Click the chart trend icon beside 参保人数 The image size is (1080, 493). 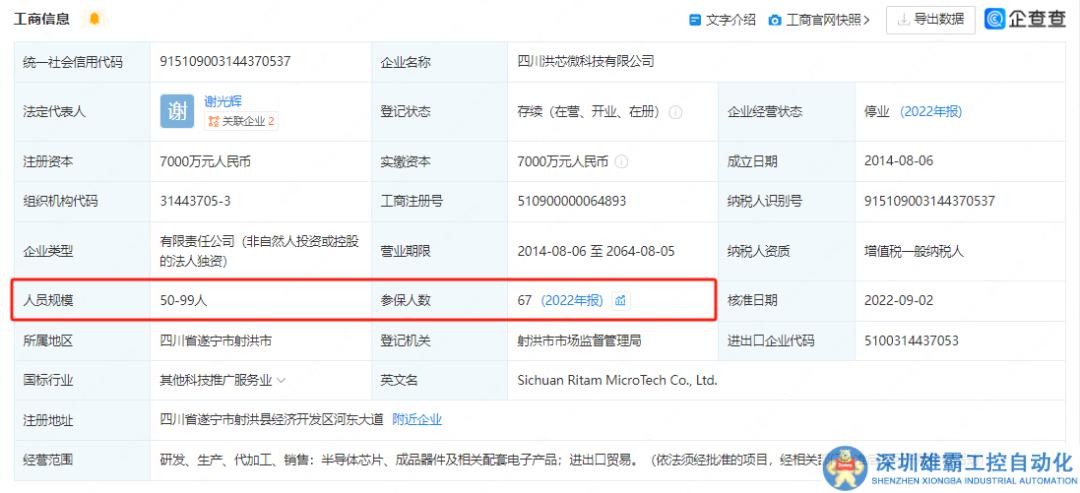tap(620, 300)
